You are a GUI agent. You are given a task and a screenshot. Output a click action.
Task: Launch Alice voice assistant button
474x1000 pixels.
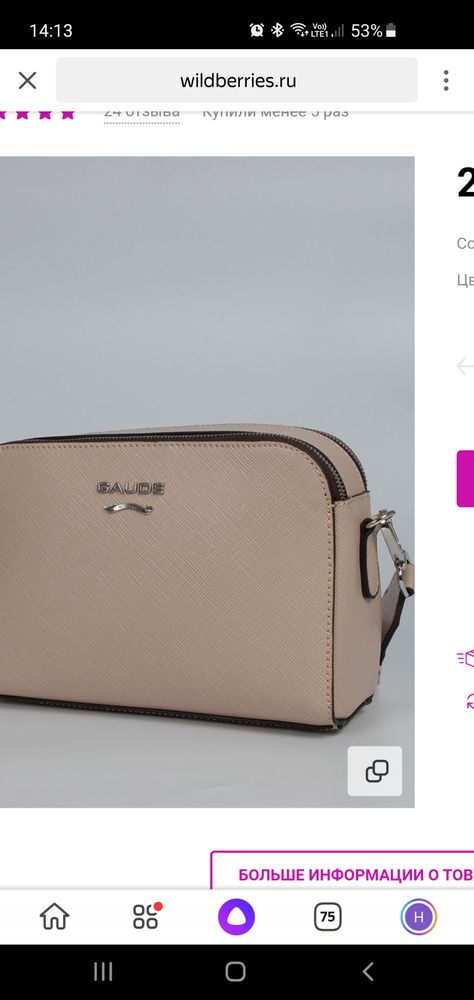click(x=237, y=917)
